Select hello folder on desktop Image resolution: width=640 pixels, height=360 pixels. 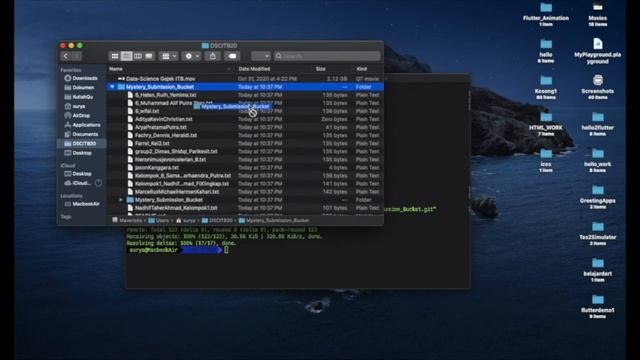pyautogui.click(x=546, y=51)
